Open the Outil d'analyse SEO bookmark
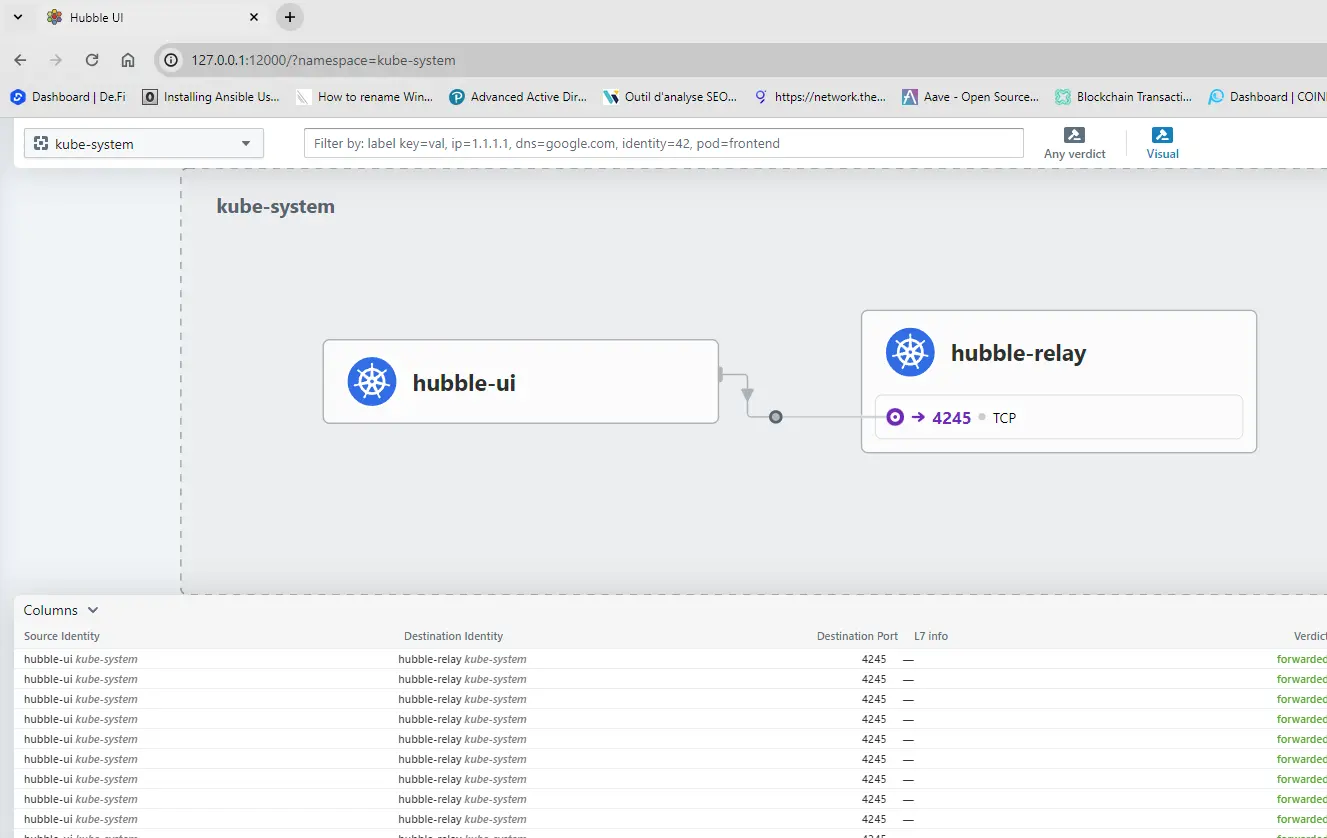The width and height of the screenshot is (1327, 838). [x=671, y=97]
